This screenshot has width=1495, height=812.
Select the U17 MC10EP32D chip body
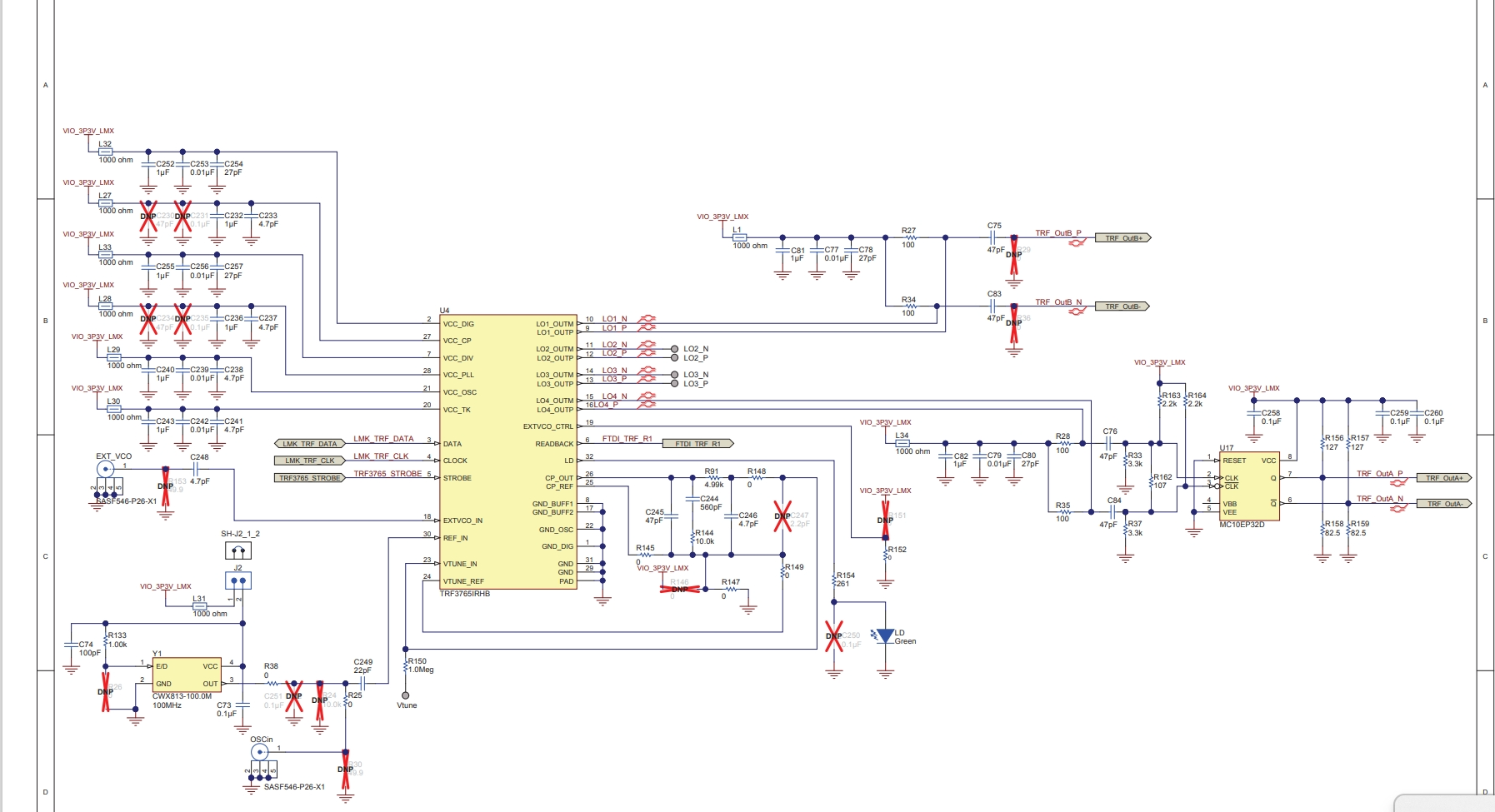click(x=1248, y=486)
